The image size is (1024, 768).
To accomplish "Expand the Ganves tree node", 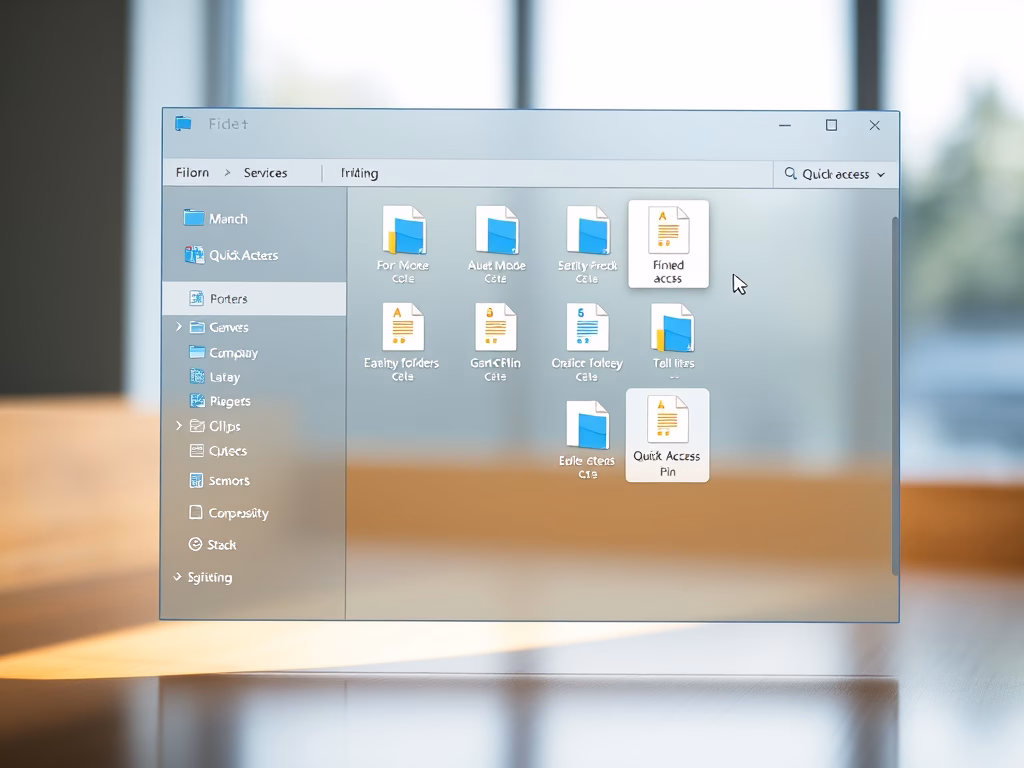I will coord(179,327).
